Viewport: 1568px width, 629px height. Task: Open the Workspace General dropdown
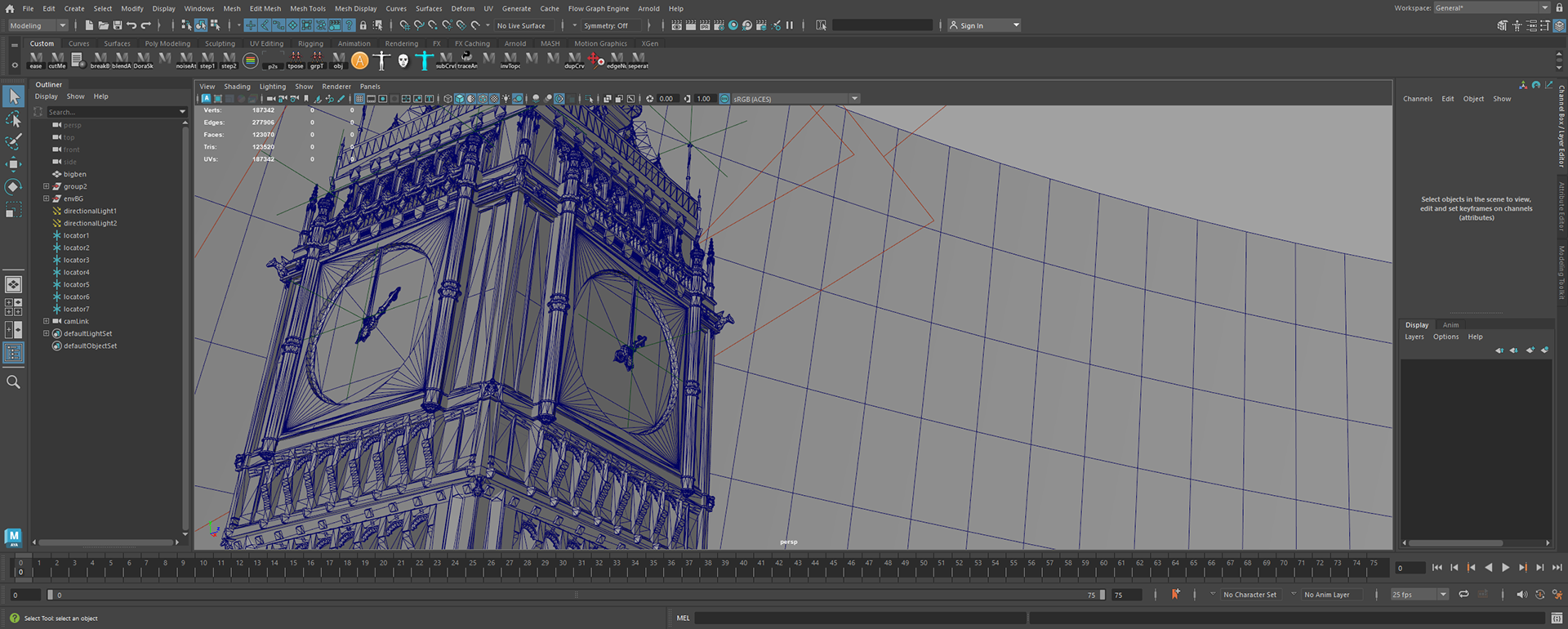point(1492,8)
